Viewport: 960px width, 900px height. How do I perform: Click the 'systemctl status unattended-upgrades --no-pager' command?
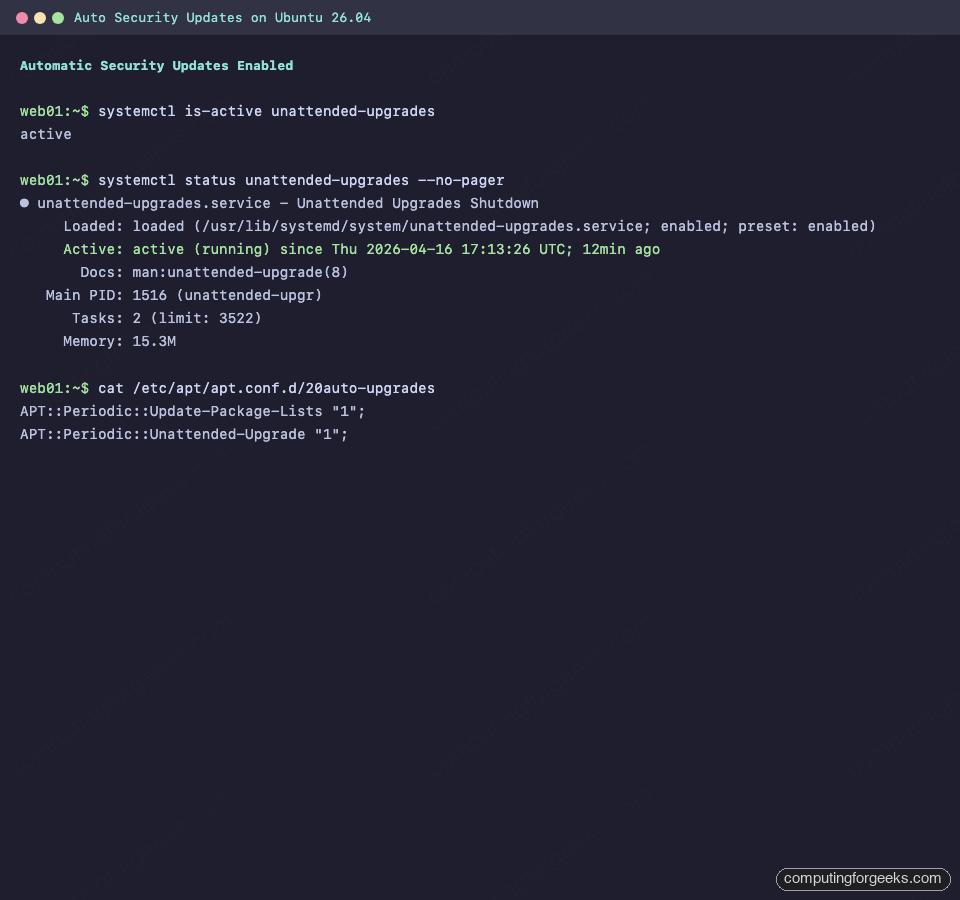point(300,180)
